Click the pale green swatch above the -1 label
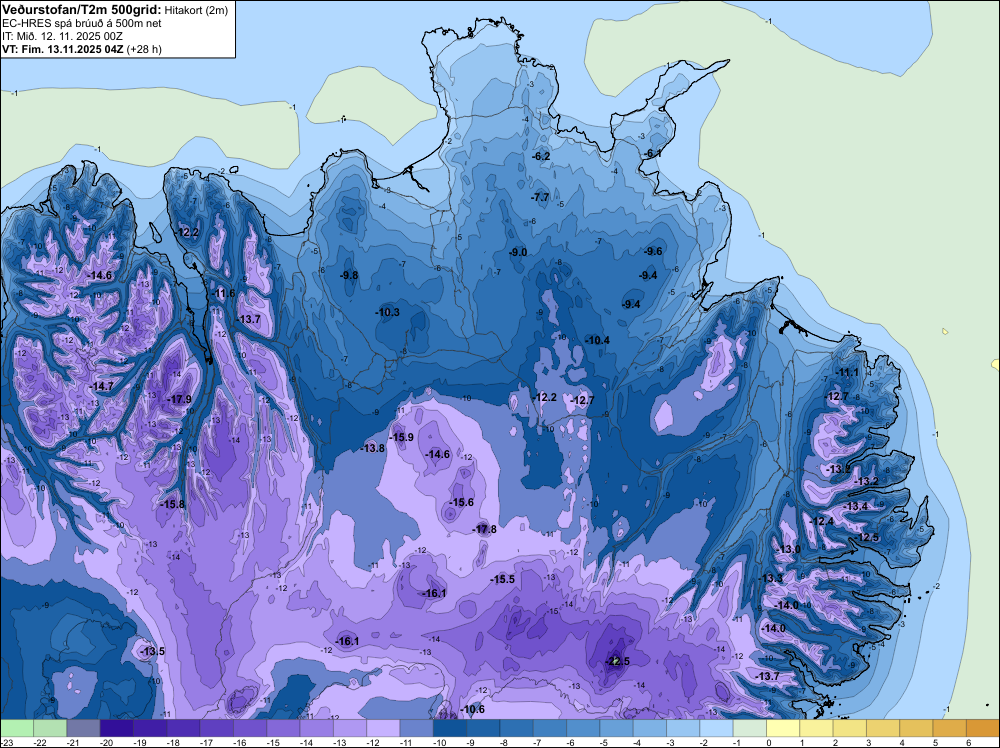The image size is (1000, 748). 749,728
